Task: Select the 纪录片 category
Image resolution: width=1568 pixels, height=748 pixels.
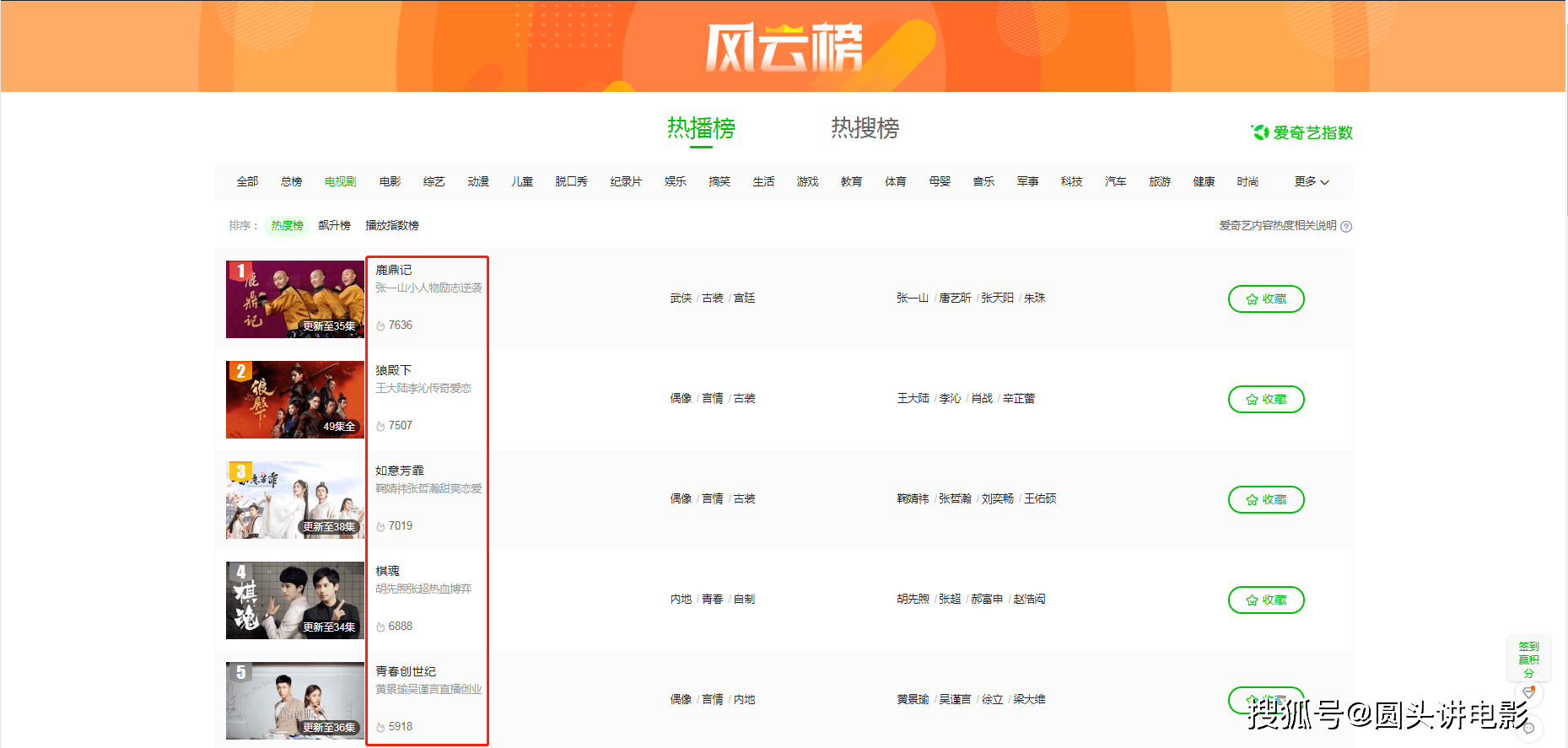Action: 626,181
